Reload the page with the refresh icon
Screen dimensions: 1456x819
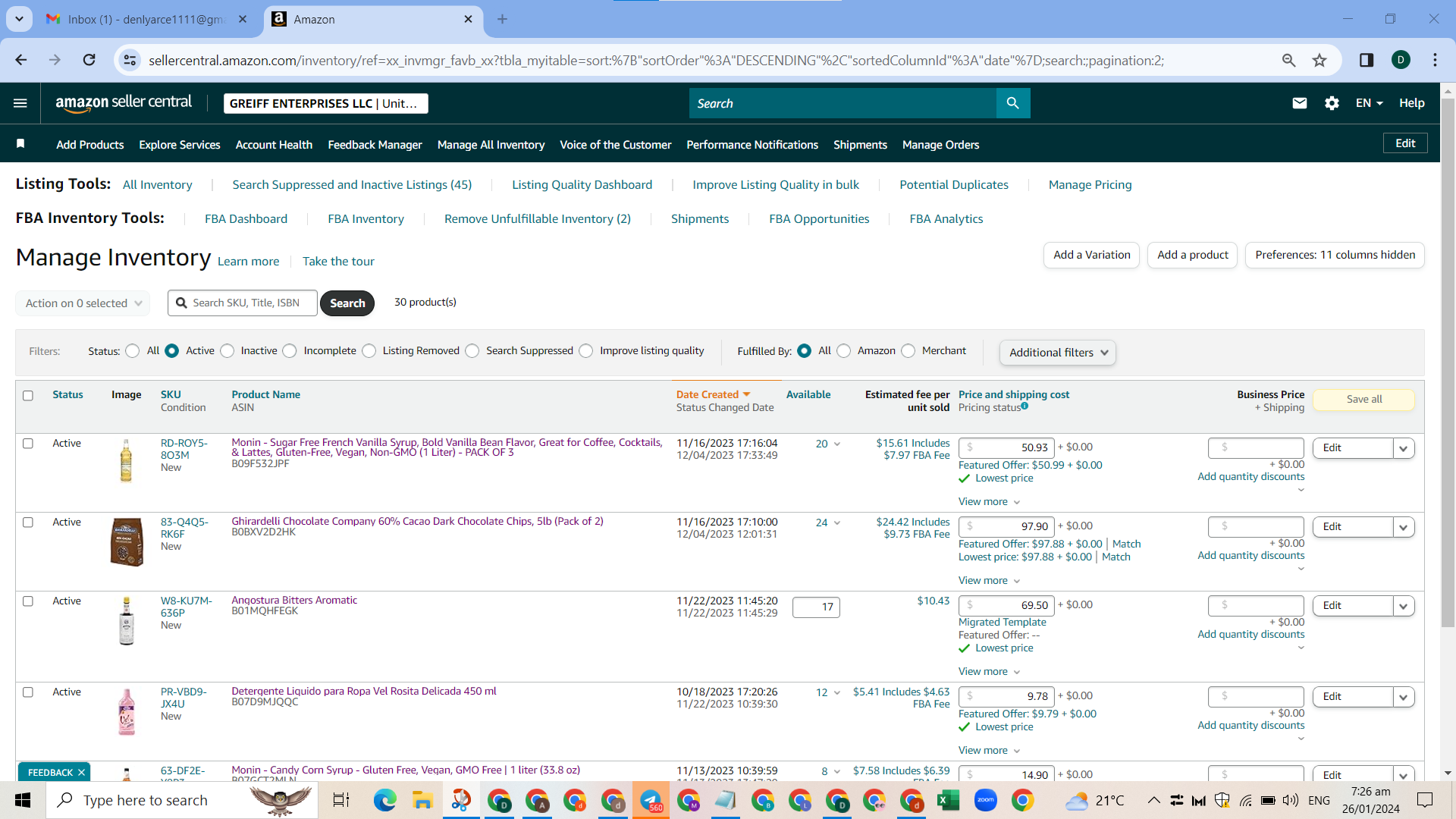point(89,60)
